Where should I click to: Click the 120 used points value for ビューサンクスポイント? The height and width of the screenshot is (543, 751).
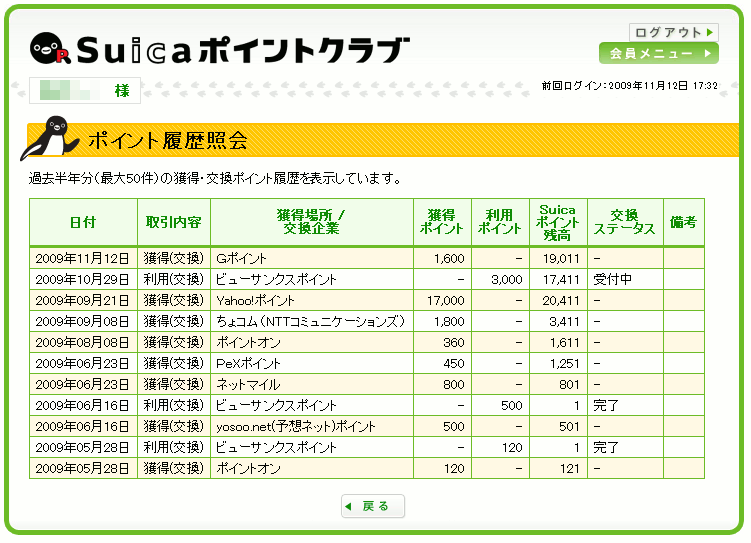tap(512, 448)
